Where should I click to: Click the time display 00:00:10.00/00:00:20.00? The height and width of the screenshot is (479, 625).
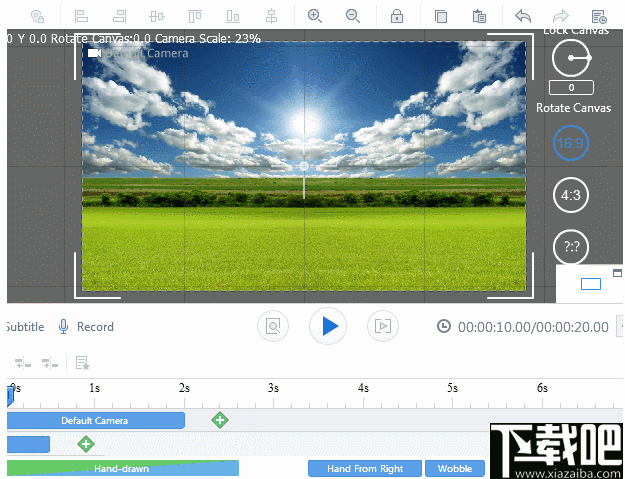(533, 327)
